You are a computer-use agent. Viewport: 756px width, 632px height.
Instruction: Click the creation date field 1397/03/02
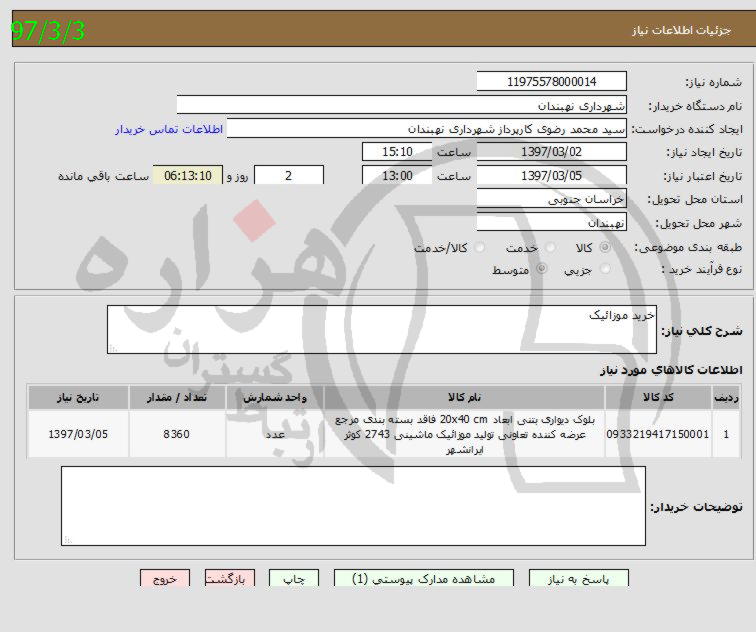(552, 152)
